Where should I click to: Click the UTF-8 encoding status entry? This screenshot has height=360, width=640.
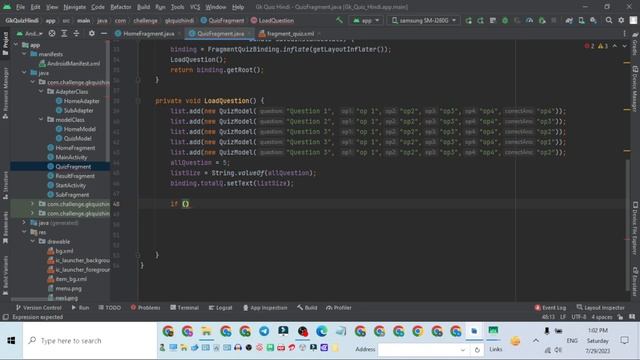(578, 317)
